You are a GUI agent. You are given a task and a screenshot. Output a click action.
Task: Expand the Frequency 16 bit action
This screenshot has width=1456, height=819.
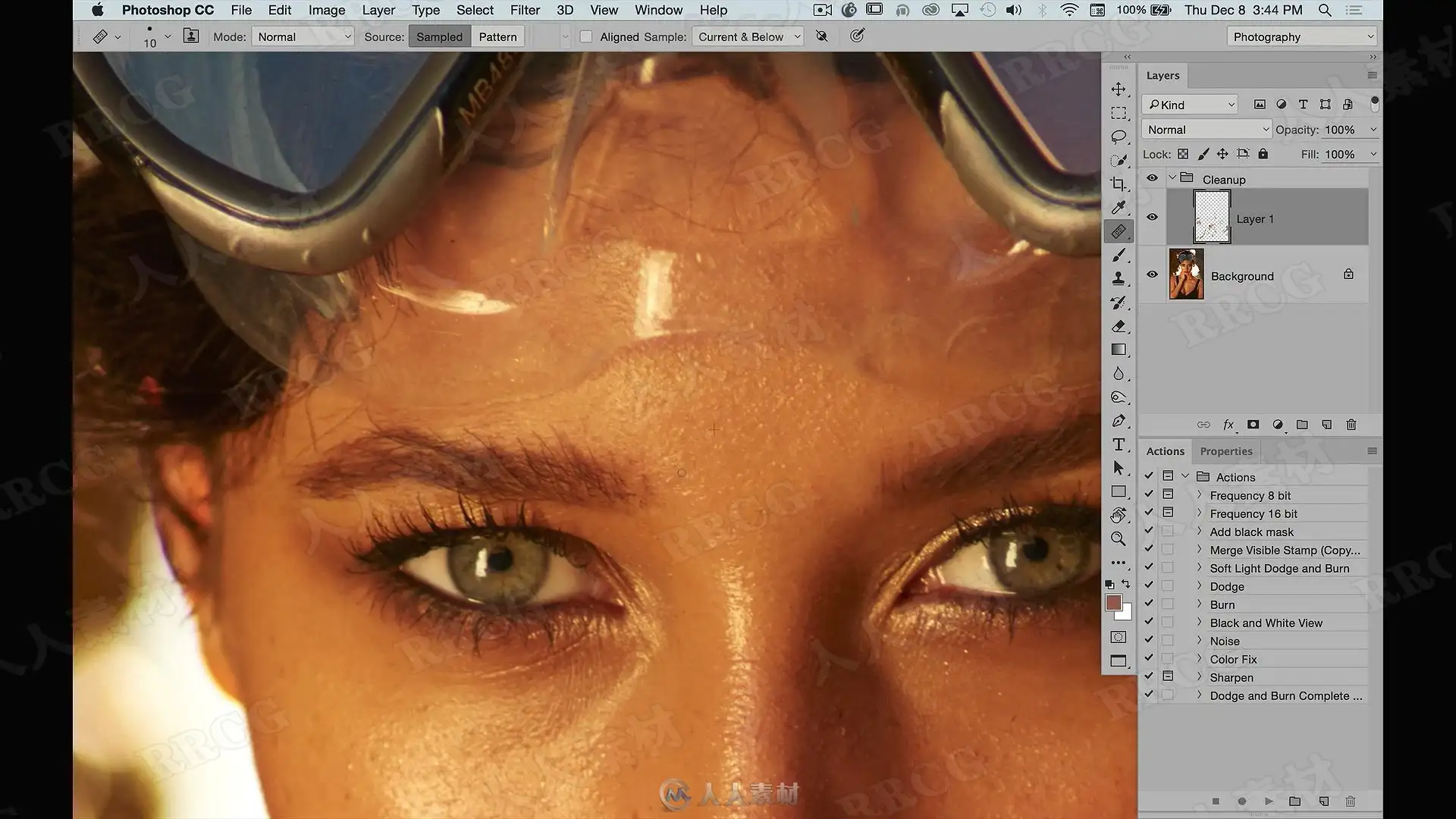pos(1199,513)
